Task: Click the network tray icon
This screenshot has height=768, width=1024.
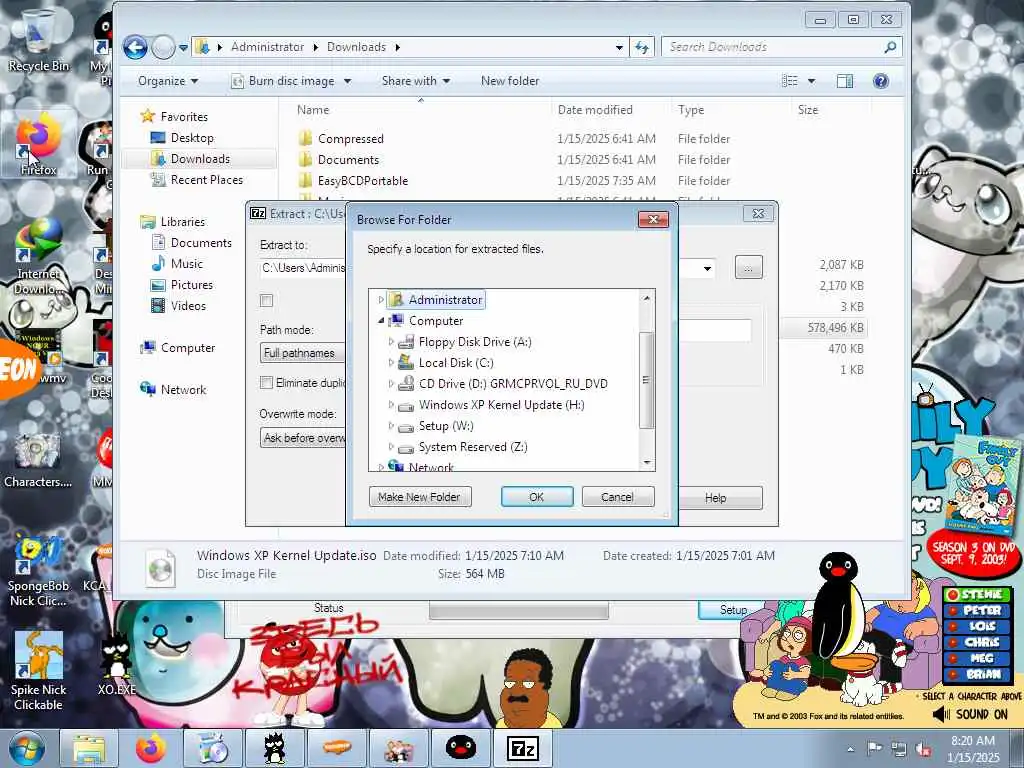Action: click(899, 749)
